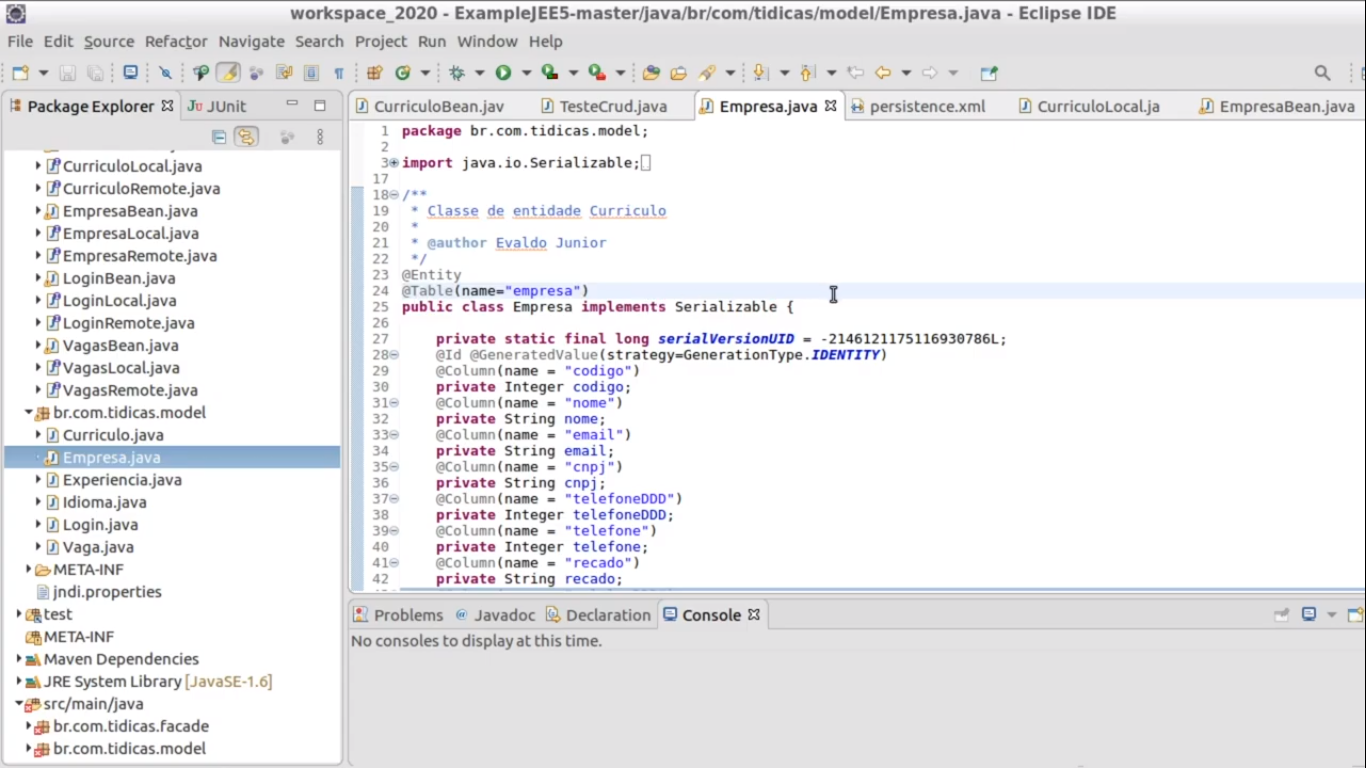
Task: Expand the test source folder
Action: (18, 614)
